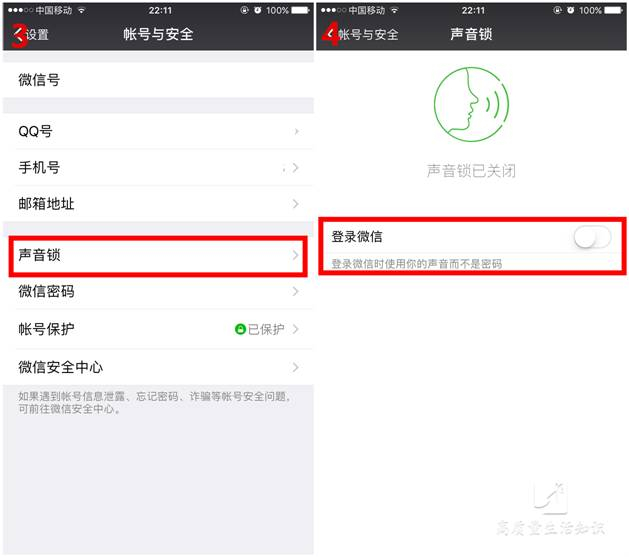629x557 pixels.
Task: Tap right screen alarm clock icon
Action: click(570, 10)
